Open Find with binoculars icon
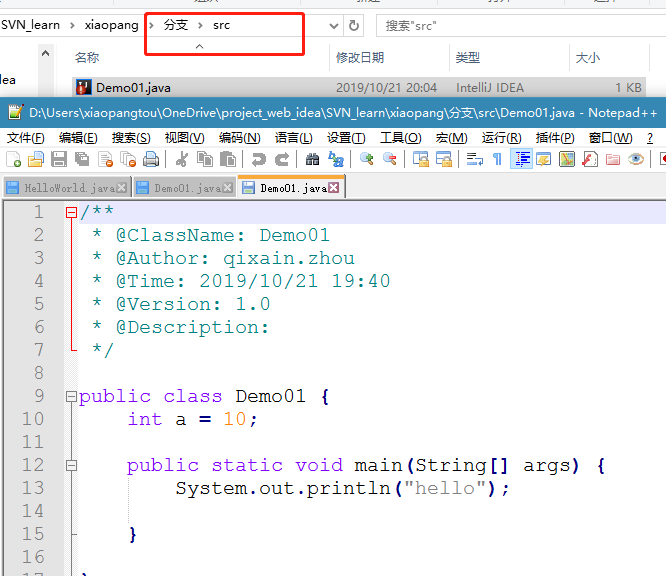The height and width of the screenshot is (576, 666). [312, 160]
